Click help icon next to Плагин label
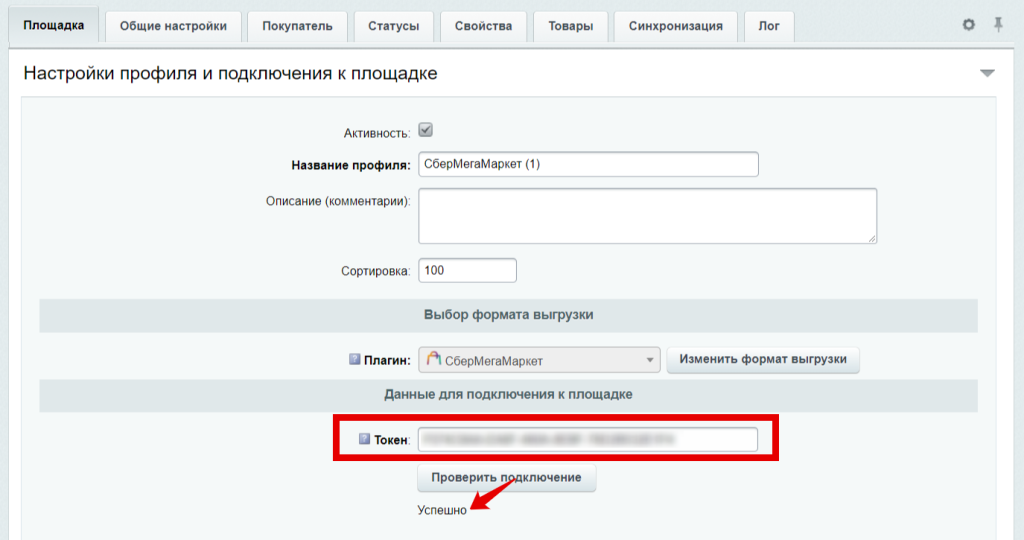Viewport: 1024px width, 540px height. click(355, 359)
